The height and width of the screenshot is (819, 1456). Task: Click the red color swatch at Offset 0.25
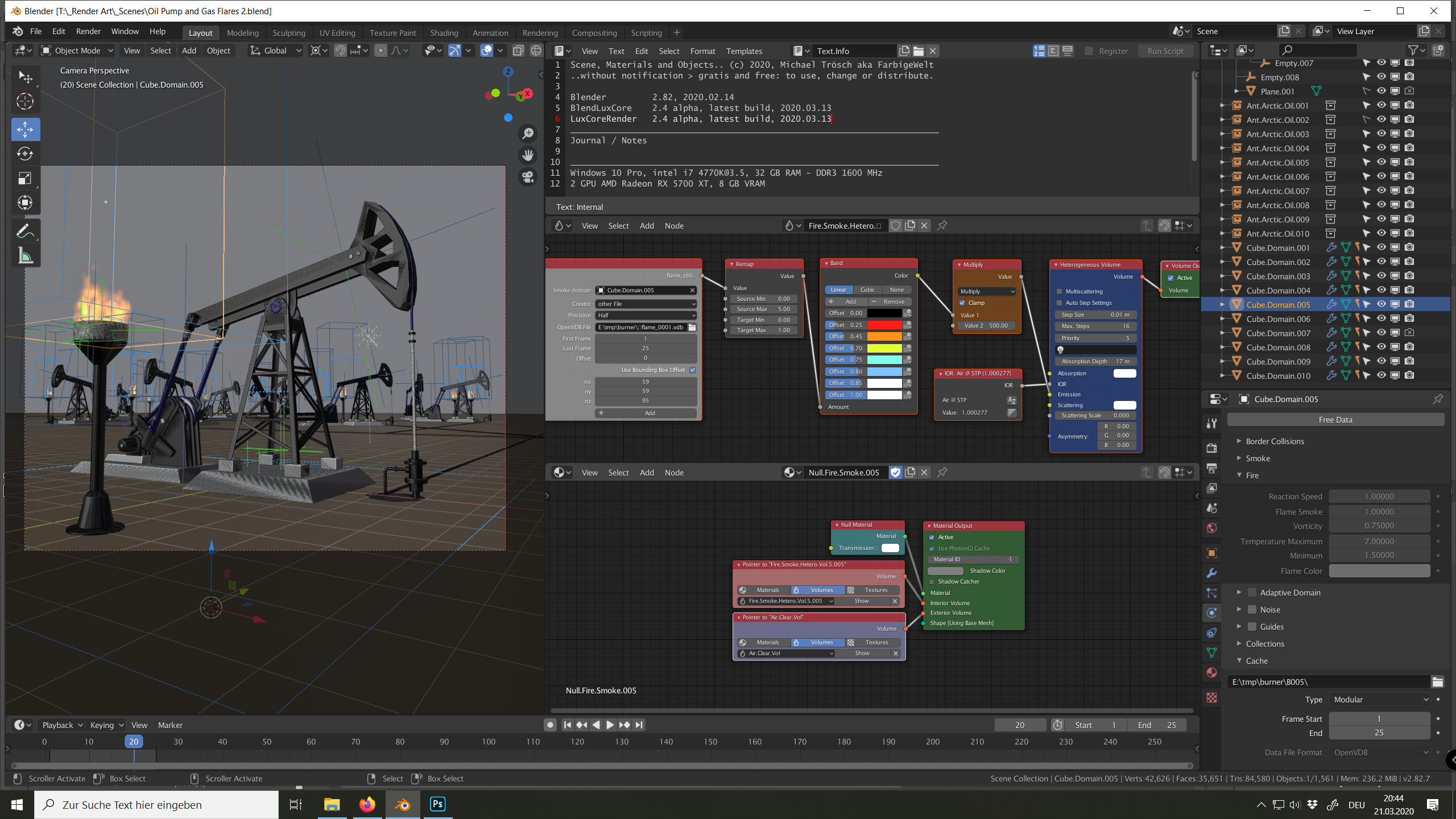(883, 325)
